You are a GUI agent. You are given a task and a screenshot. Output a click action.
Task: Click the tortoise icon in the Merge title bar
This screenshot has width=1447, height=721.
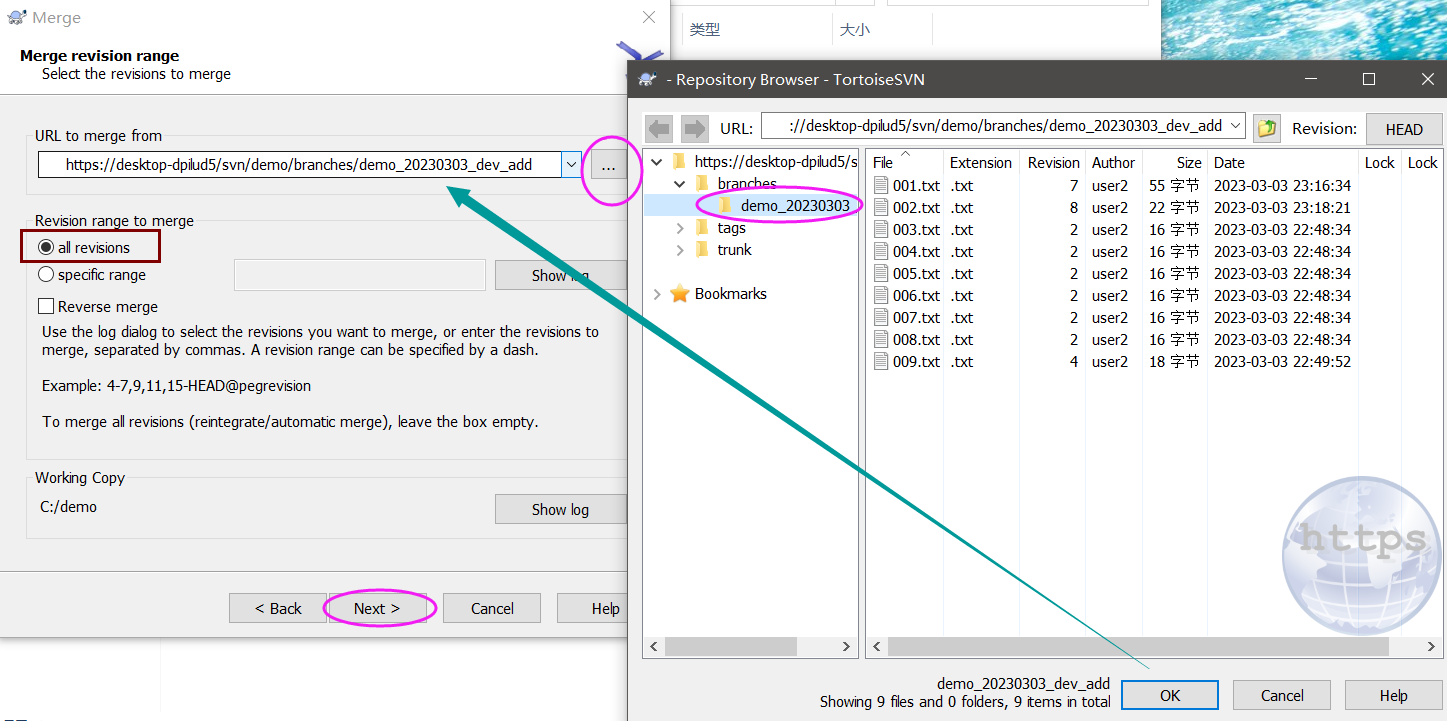coord(16,18)
